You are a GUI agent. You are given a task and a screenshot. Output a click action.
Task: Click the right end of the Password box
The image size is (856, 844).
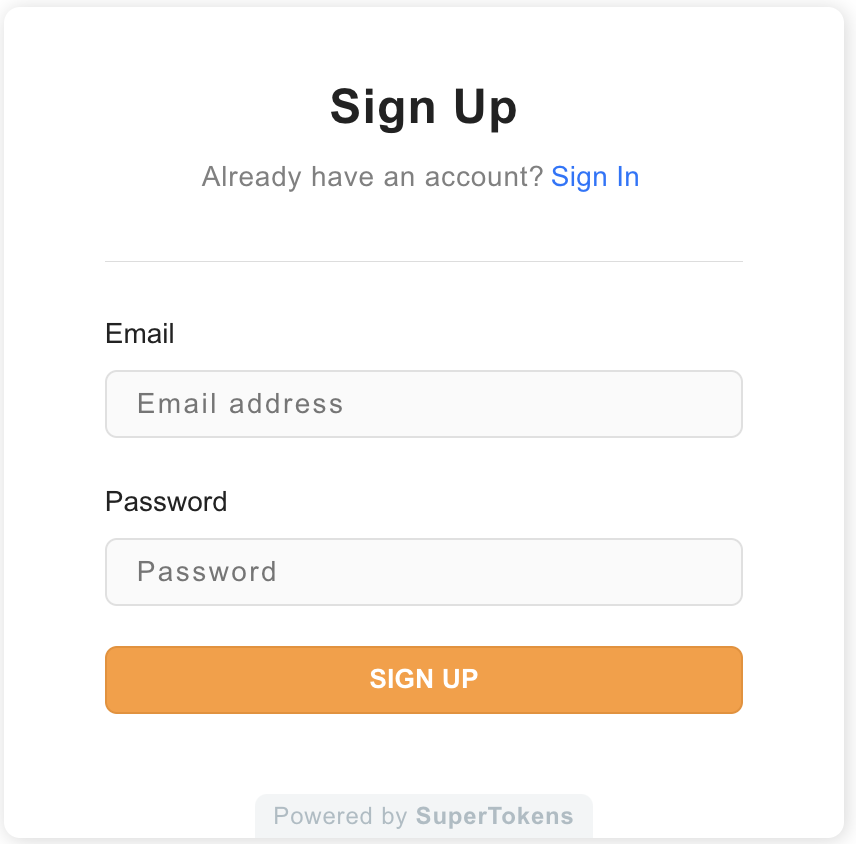[715, 572]
